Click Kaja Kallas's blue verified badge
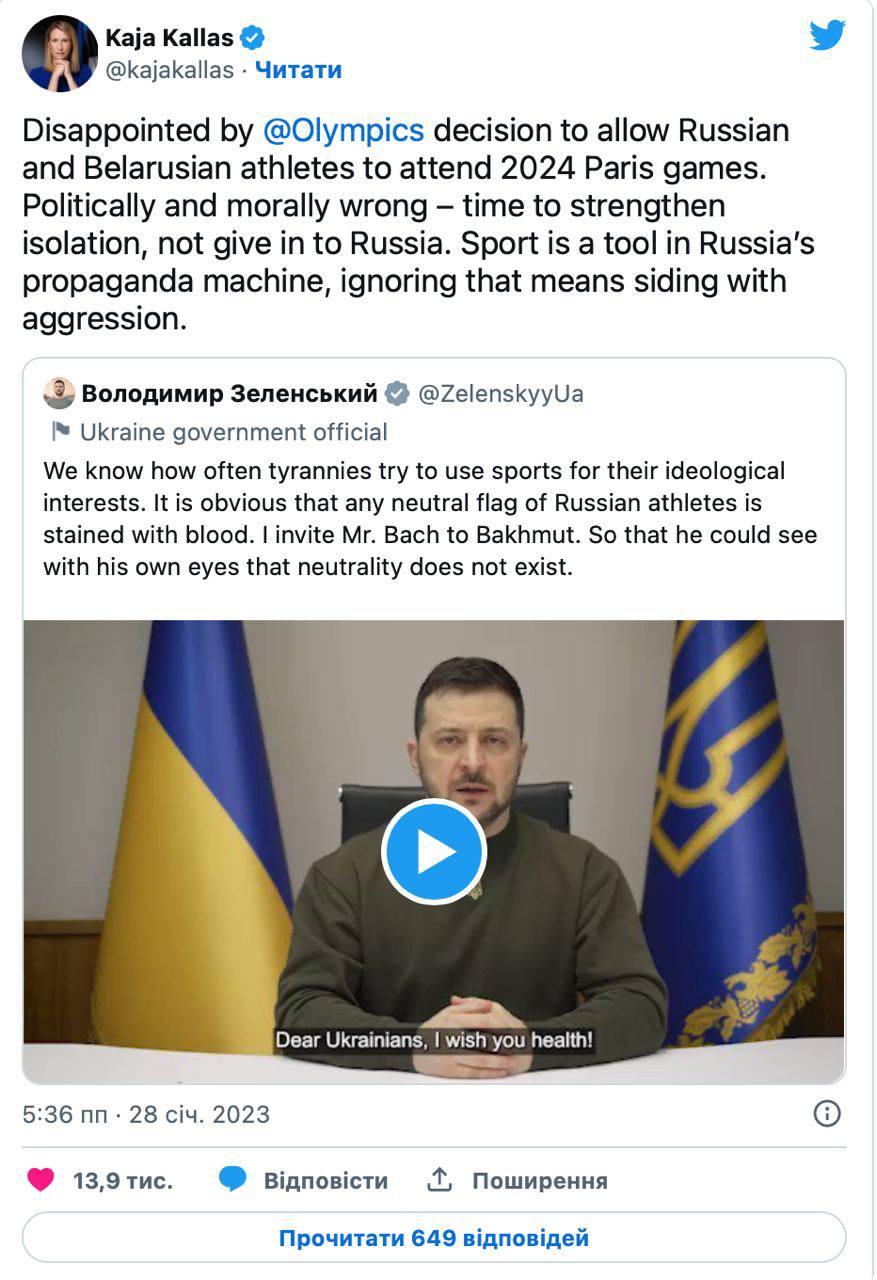Image resolution: width=877 pixels, height=1280 pixels. [254, 39]
